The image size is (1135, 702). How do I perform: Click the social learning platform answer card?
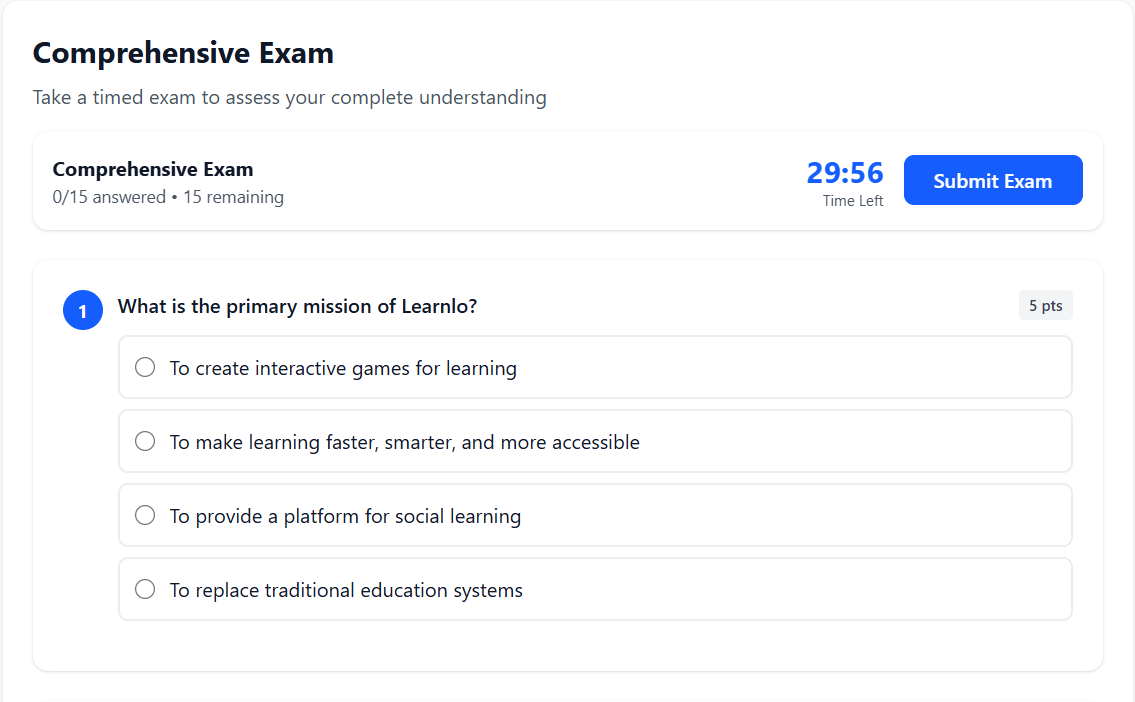tap(595, 515)
